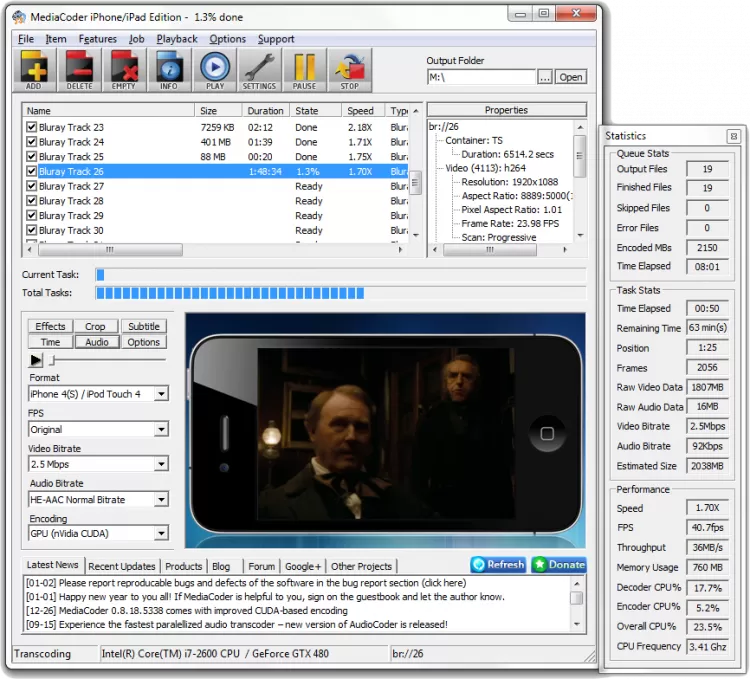Click the Donate button
This screenshot has height=679, width=750.
point(559,565)
